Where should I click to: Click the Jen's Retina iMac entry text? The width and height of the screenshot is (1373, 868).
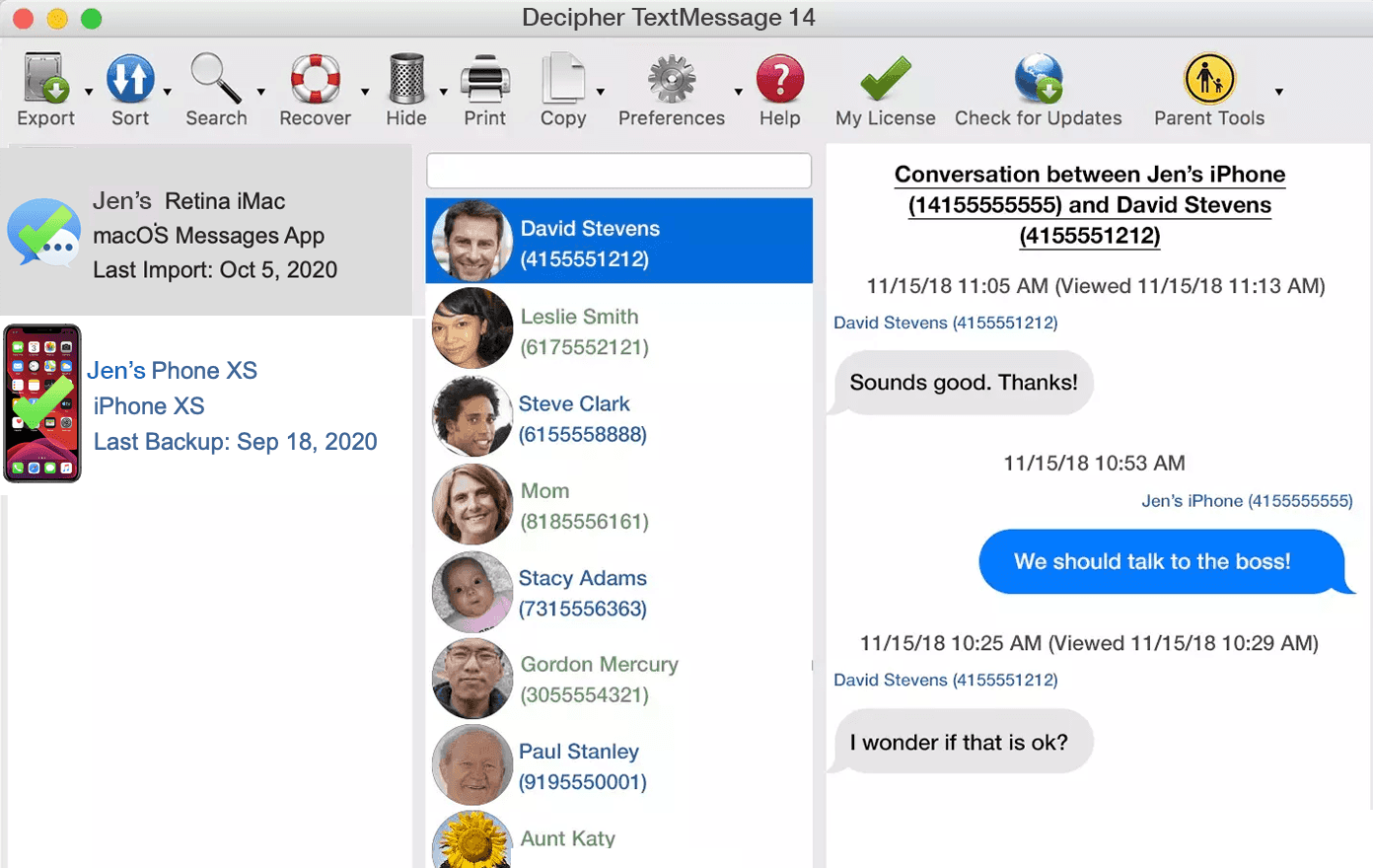tap(188, 201)
